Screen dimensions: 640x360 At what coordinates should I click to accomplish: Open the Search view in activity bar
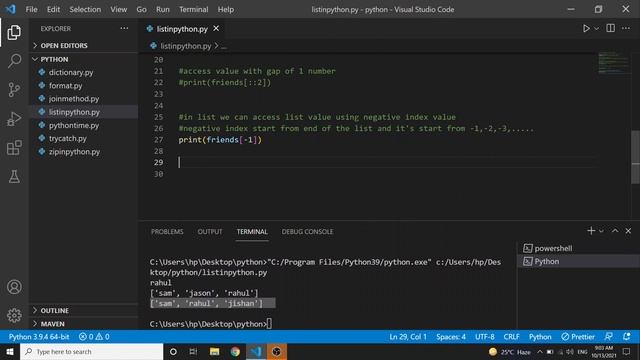pyautogui.click(x=14, y=61)
